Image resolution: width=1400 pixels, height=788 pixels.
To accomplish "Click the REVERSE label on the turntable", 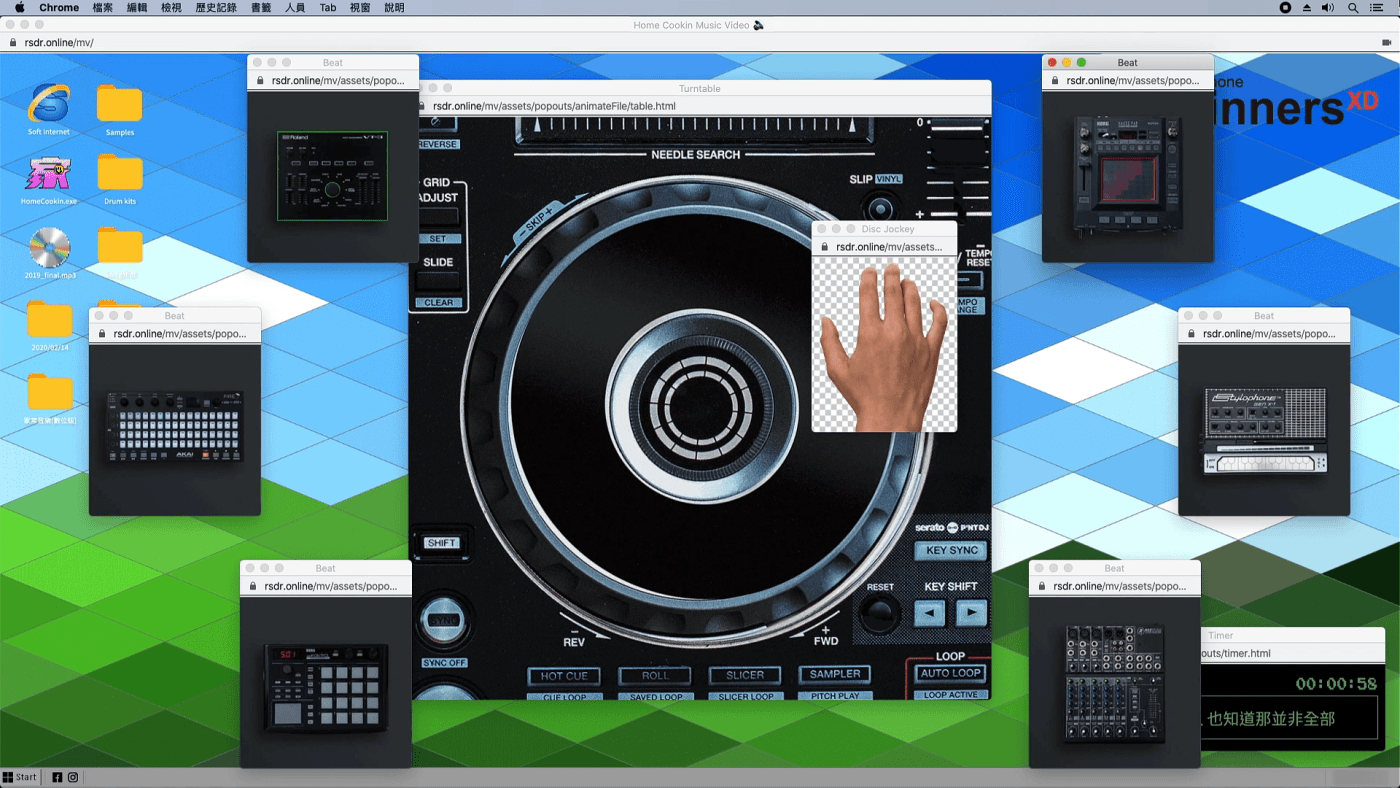I will [x=438, y=144].
